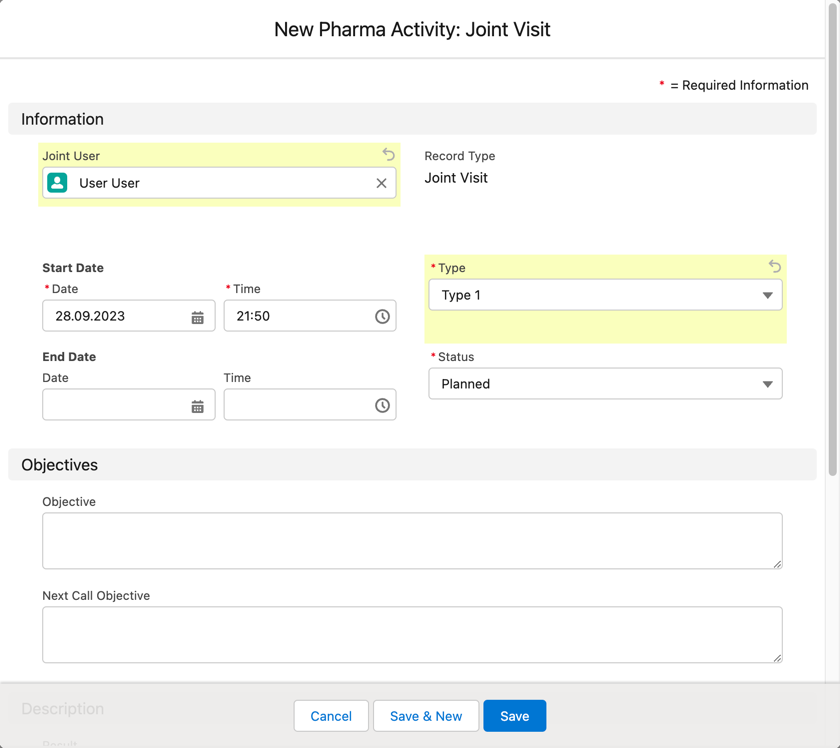This screenshot has width=840, height=748.
Task: Click into the Objective text area
Action: click(x=411, y=541)
